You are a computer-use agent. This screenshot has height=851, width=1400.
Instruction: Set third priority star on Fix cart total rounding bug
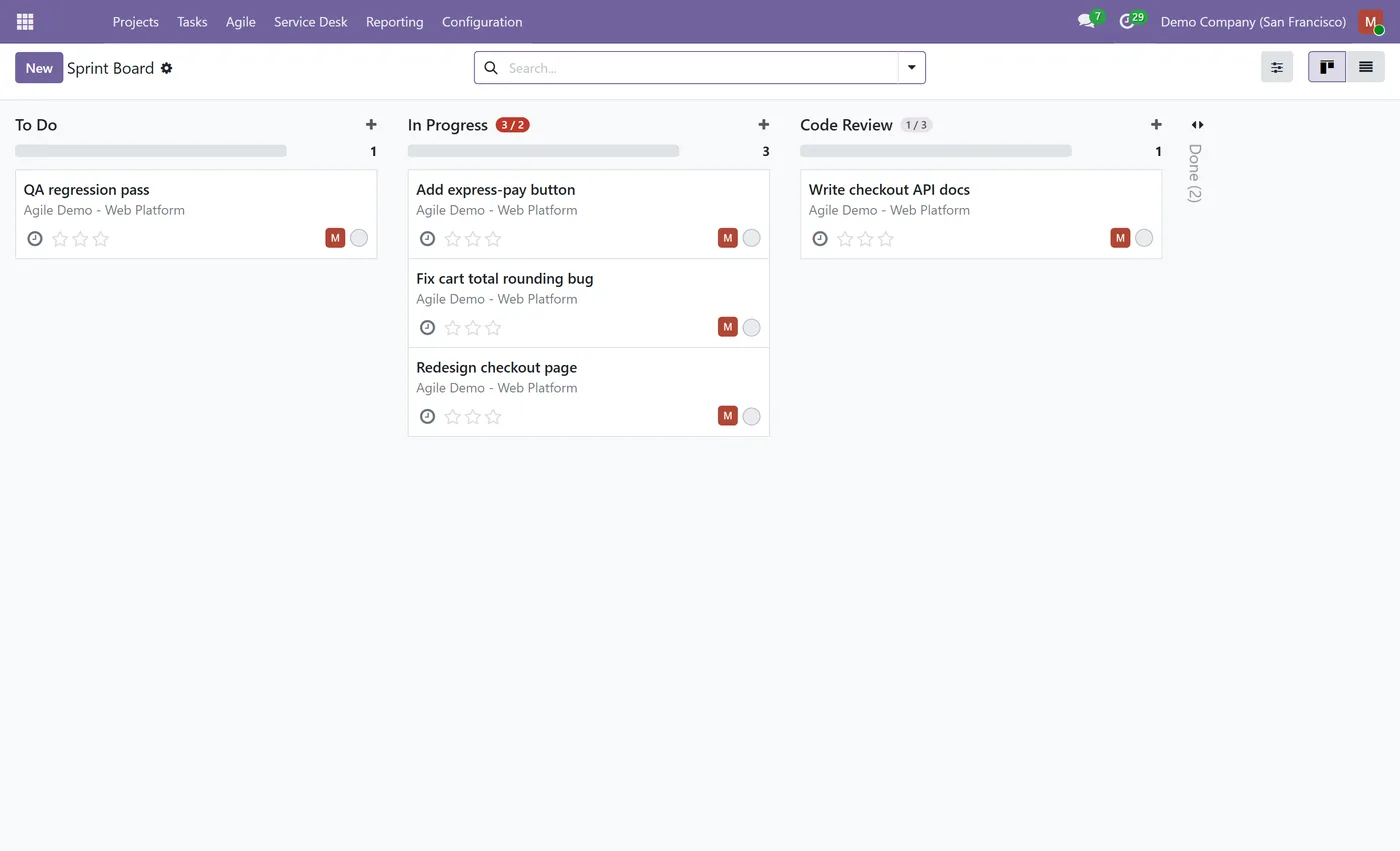493,328
